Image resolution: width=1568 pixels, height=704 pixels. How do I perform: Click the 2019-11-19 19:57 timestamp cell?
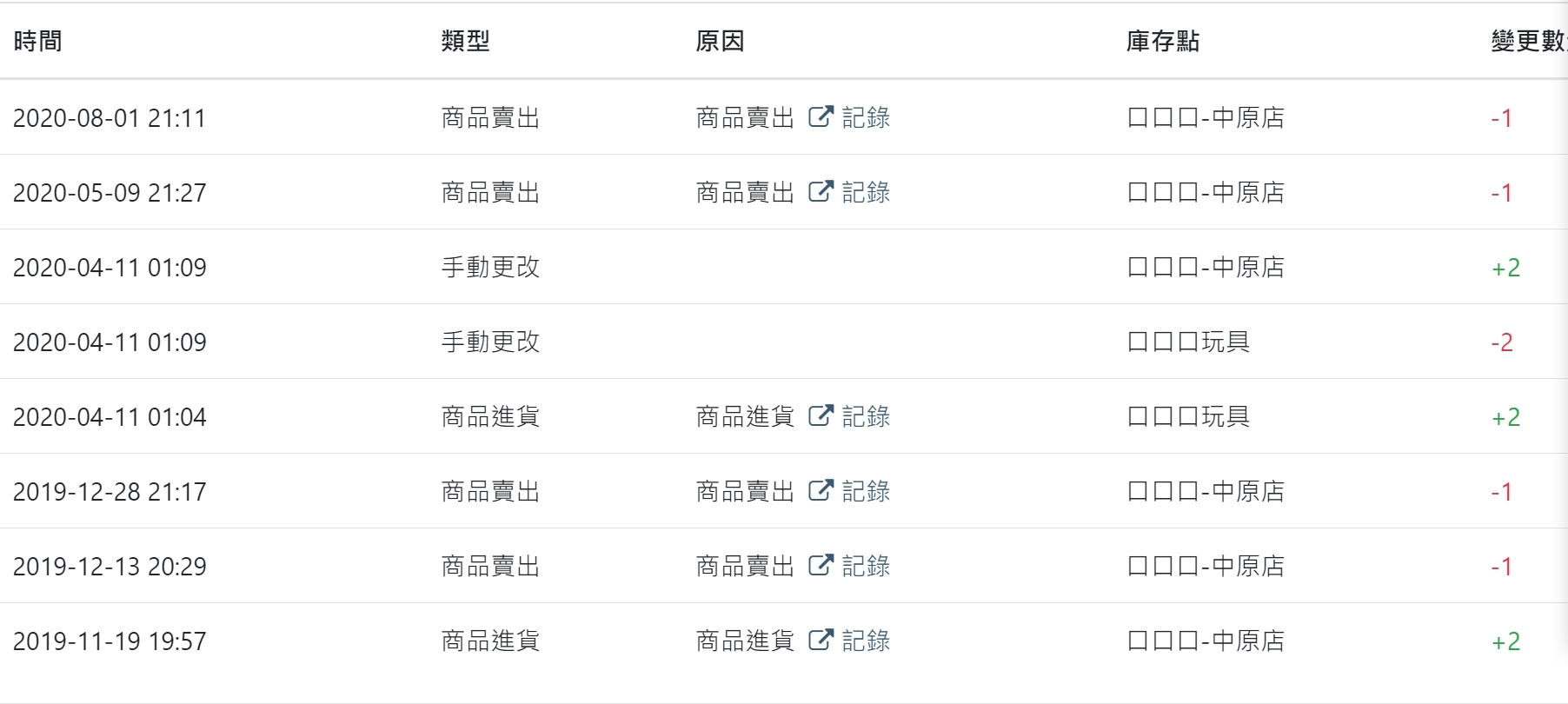(x=110, y=641)
